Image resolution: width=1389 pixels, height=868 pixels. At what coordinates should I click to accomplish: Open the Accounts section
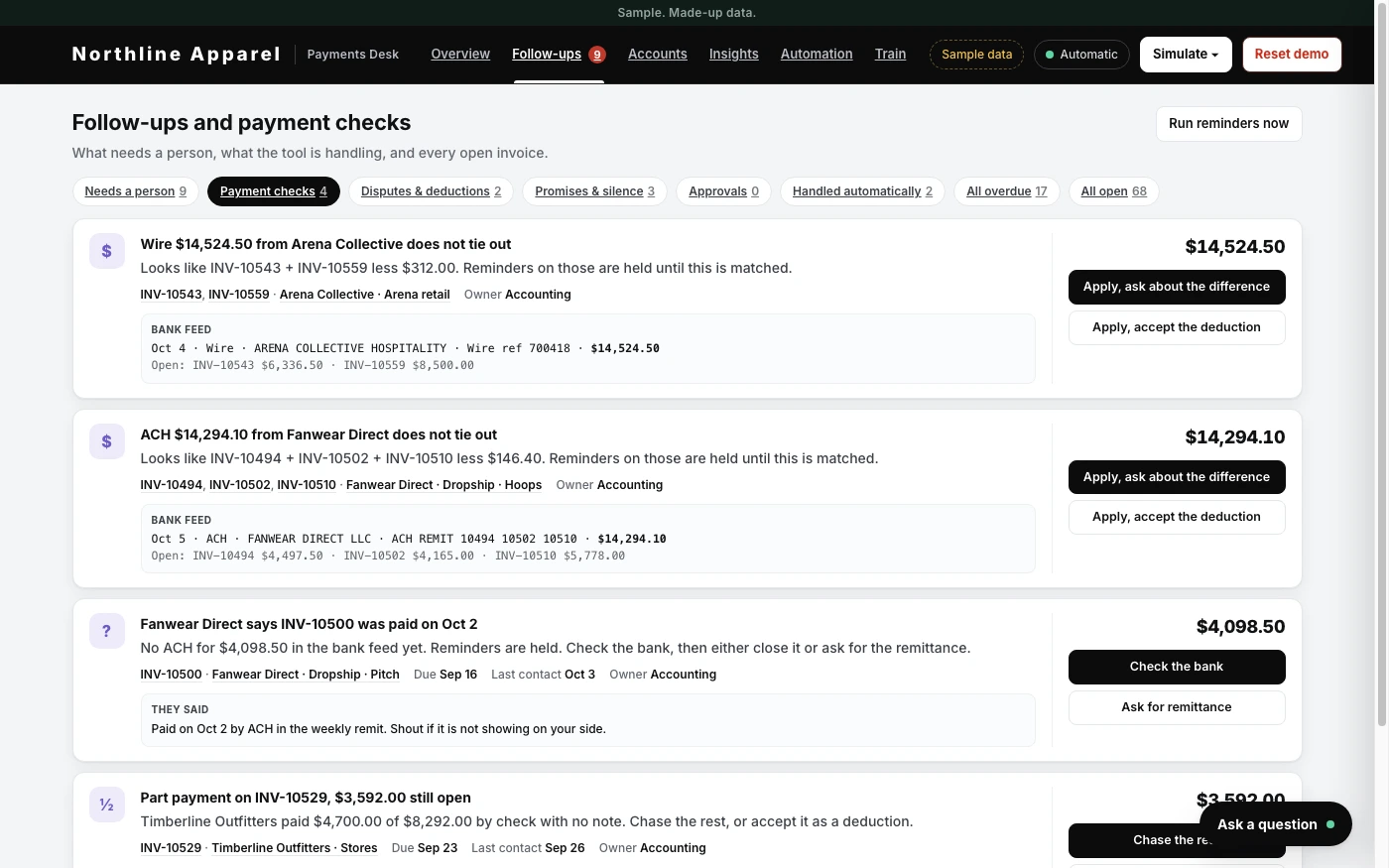click(658, 54)
